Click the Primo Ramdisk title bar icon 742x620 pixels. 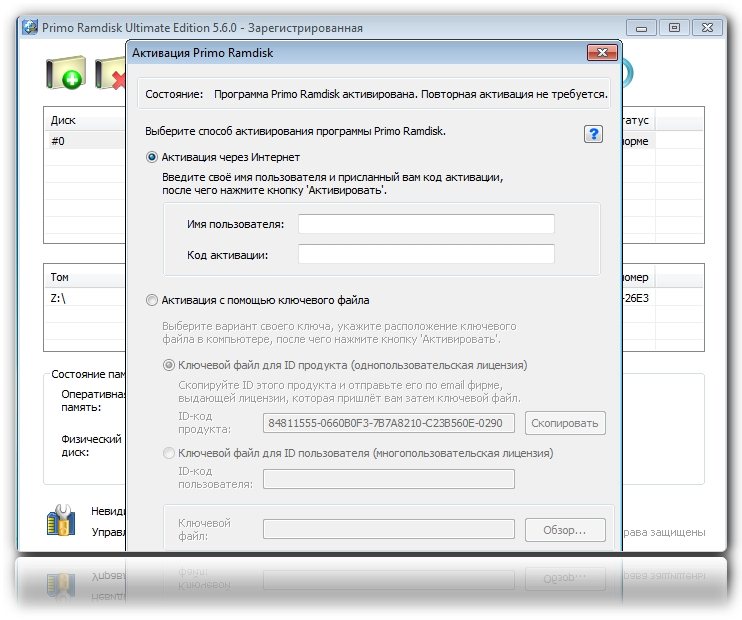point(30,28)
